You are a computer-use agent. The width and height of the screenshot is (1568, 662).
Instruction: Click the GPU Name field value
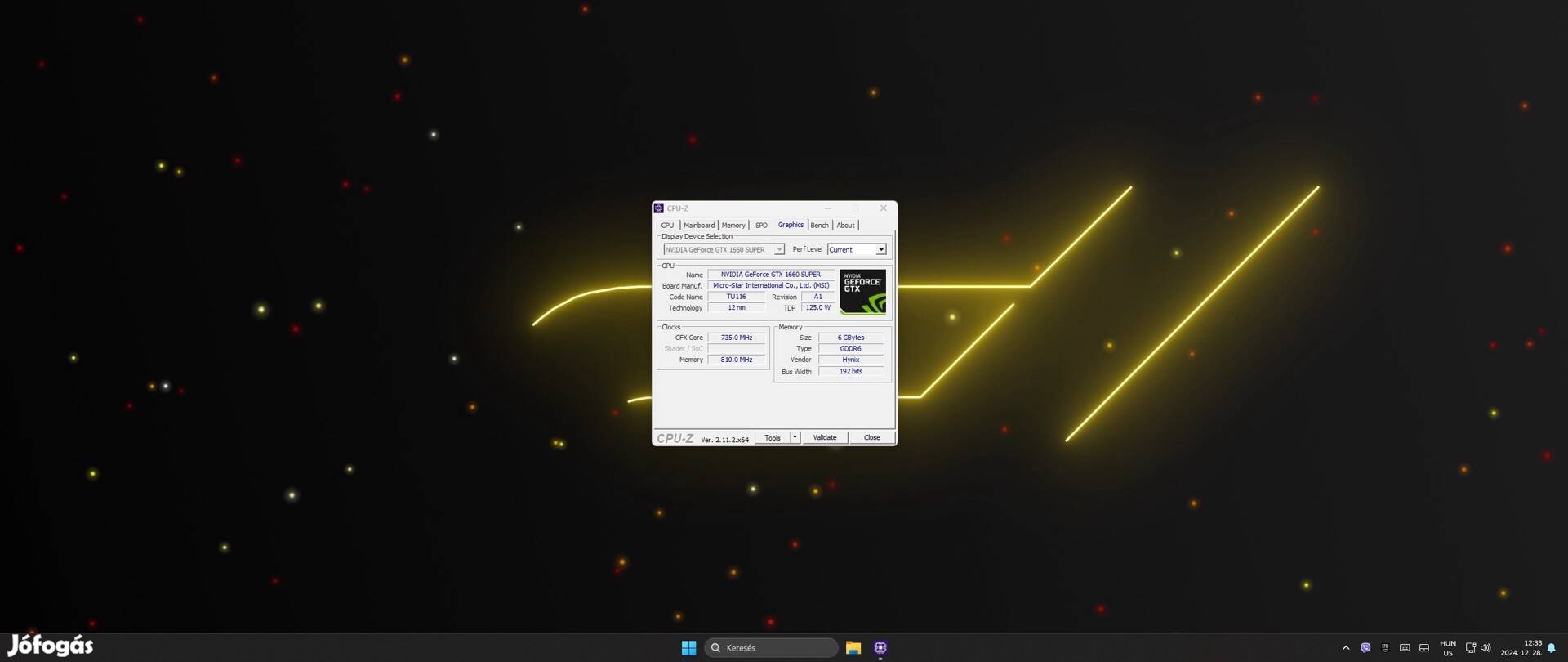pos(771,275)
